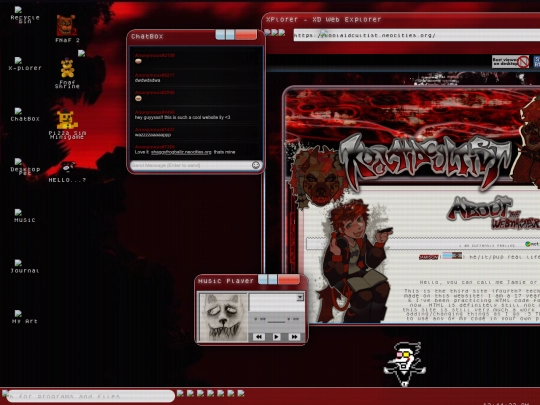Expand the Music Player track dropdown

coord(300,297)
